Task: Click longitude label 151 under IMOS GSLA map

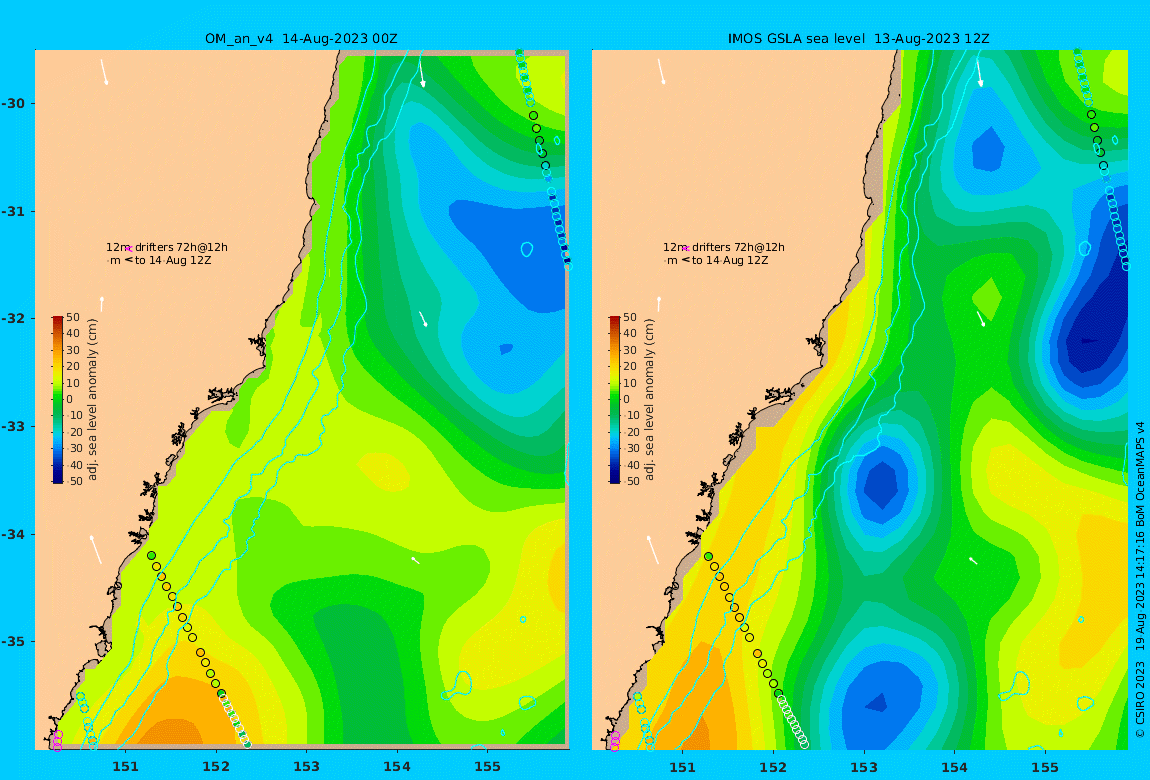Action: click(x=683, y=767)
